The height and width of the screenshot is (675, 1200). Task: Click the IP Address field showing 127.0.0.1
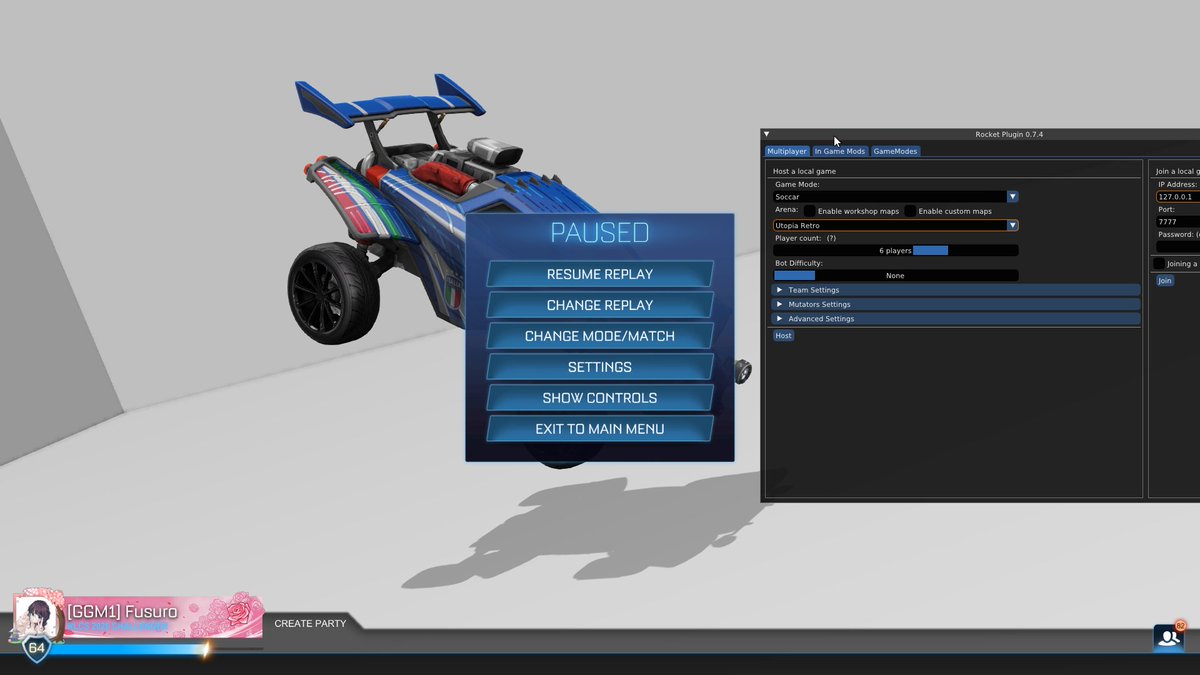pos(1178,197)
